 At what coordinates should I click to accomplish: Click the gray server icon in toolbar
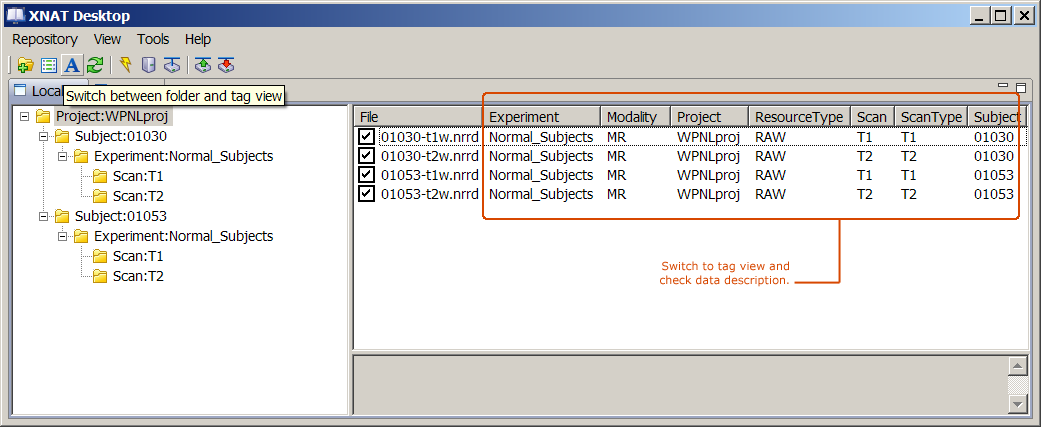148,65
